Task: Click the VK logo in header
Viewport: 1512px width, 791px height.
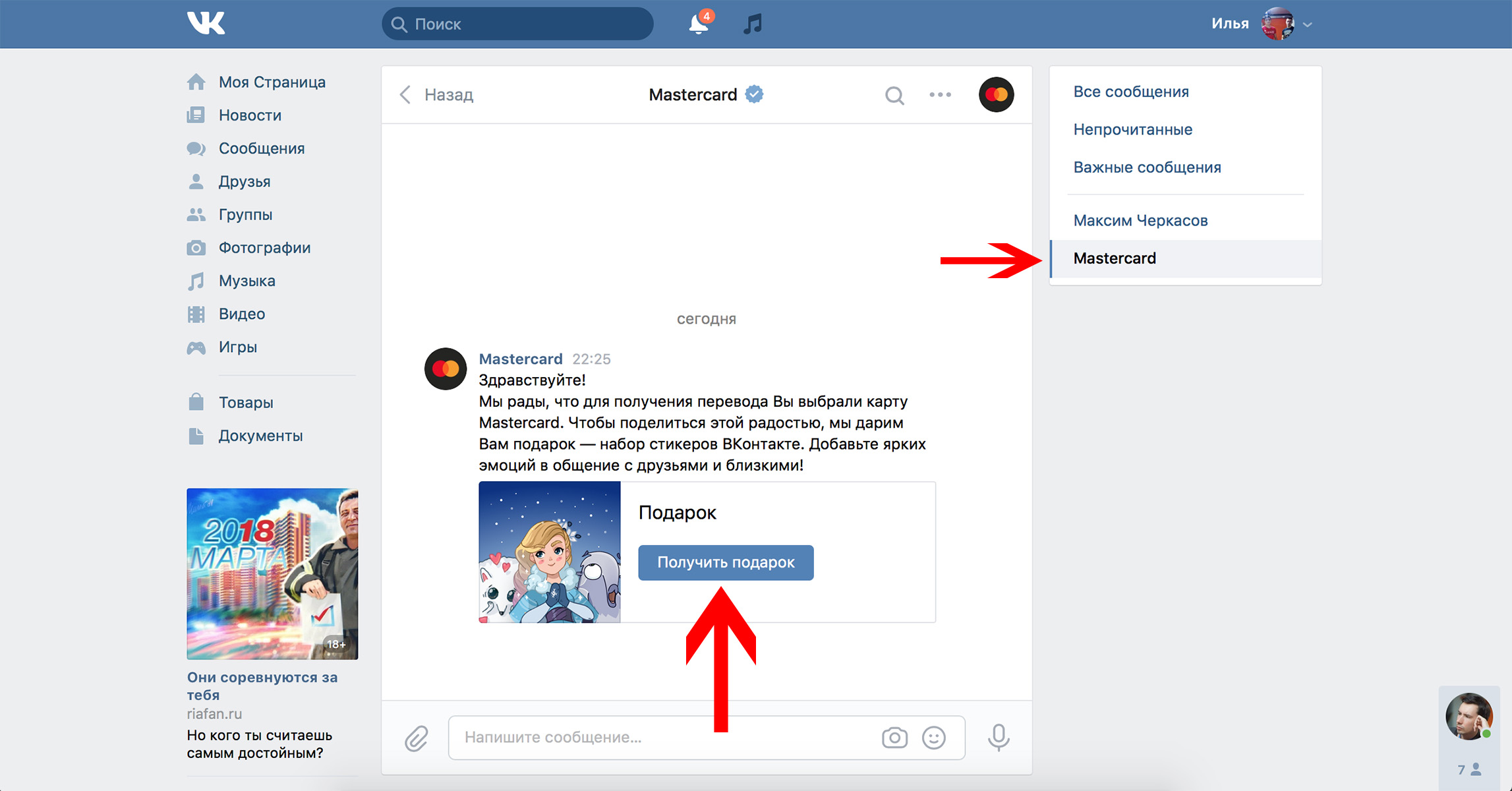Action: click(206, 23)
